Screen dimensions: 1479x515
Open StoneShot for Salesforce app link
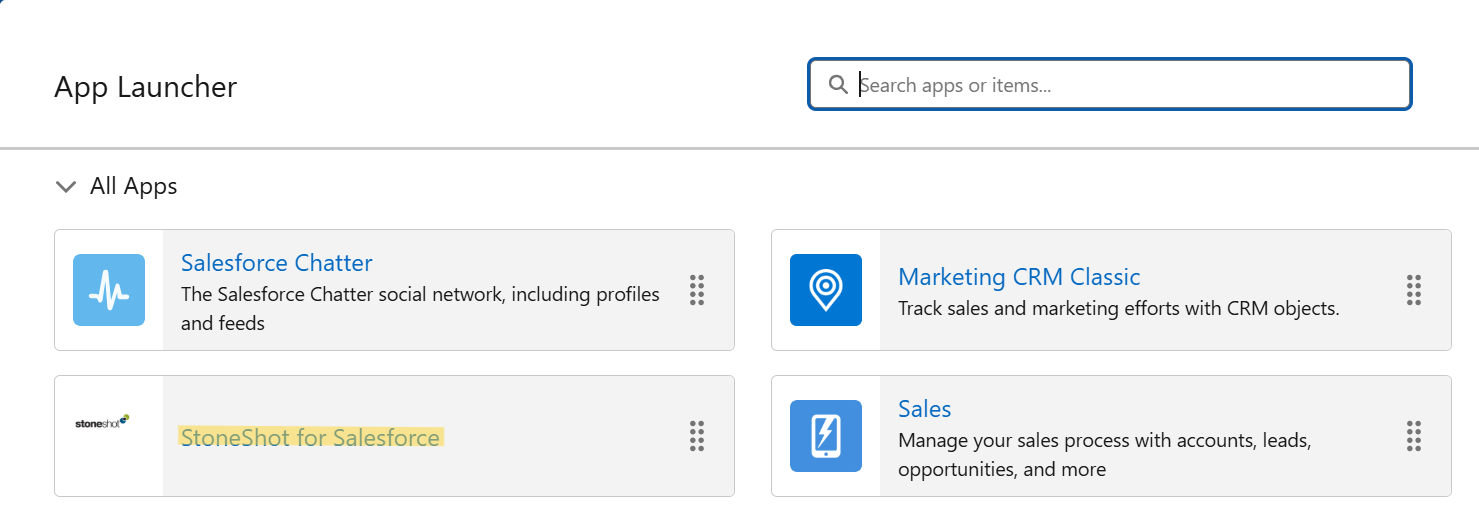[310, 438]
